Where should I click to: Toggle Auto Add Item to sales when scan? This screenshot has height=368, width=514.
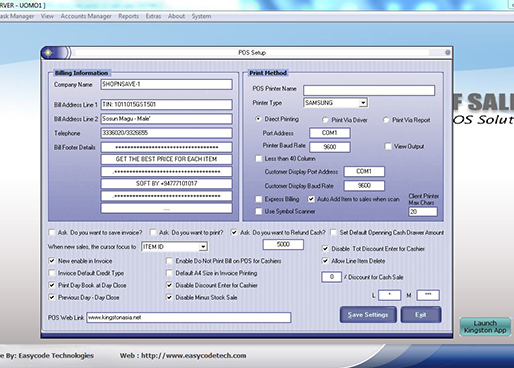click(x=311, y=199)
